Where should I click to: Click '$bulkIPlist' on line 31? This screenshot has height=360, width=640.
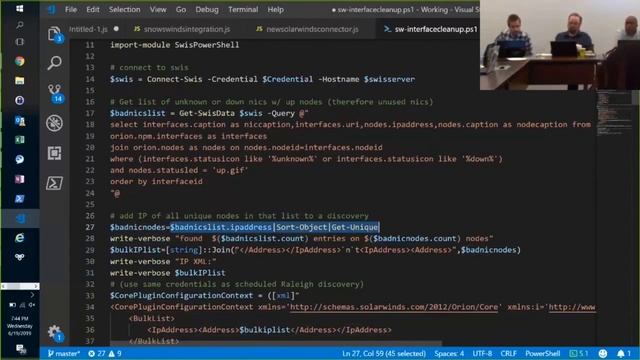pos(200,273)
